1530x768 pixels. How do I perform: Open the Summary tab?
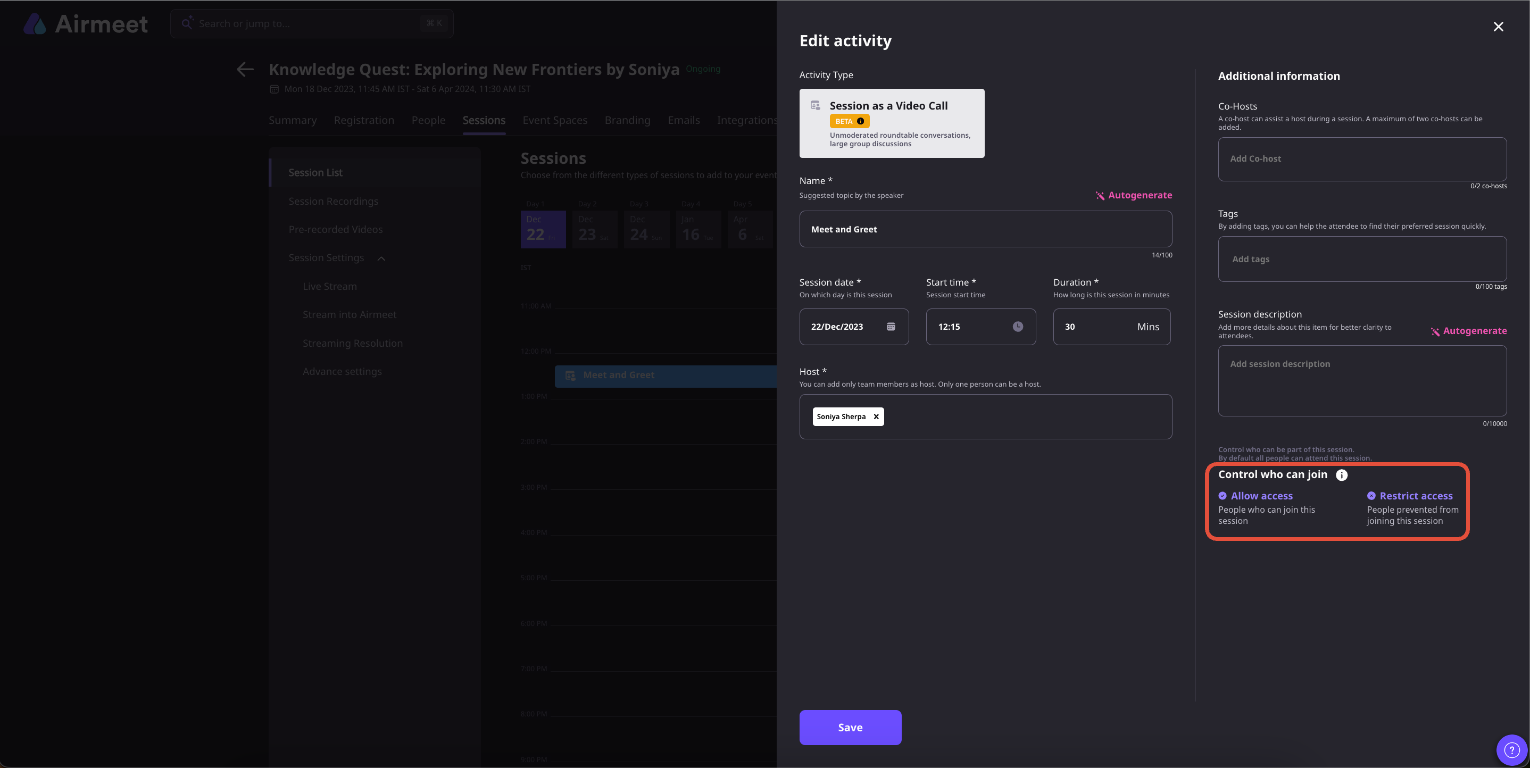point(293,120)
